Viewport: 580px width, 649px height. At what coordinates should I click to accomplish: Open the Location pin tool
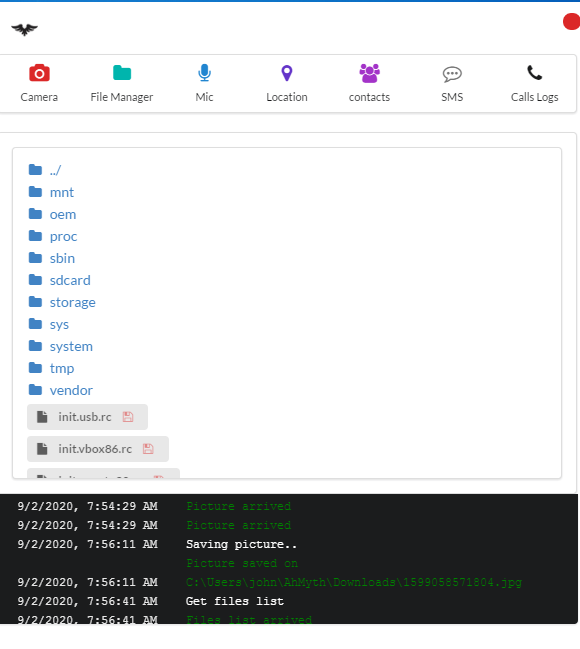[286, 73]
